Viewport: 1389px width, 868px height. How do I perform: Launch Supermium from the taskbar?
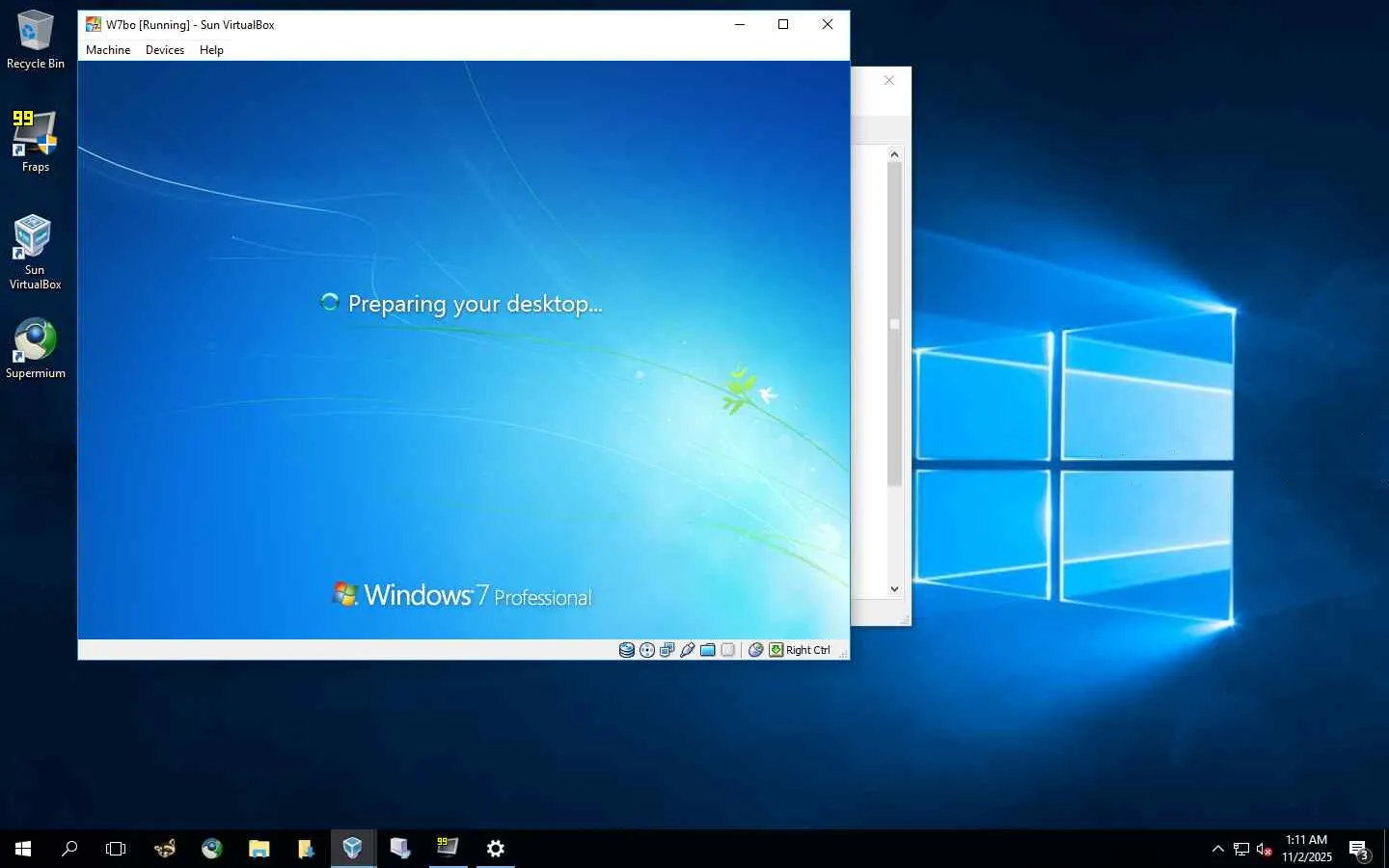[x=212, y=849]
